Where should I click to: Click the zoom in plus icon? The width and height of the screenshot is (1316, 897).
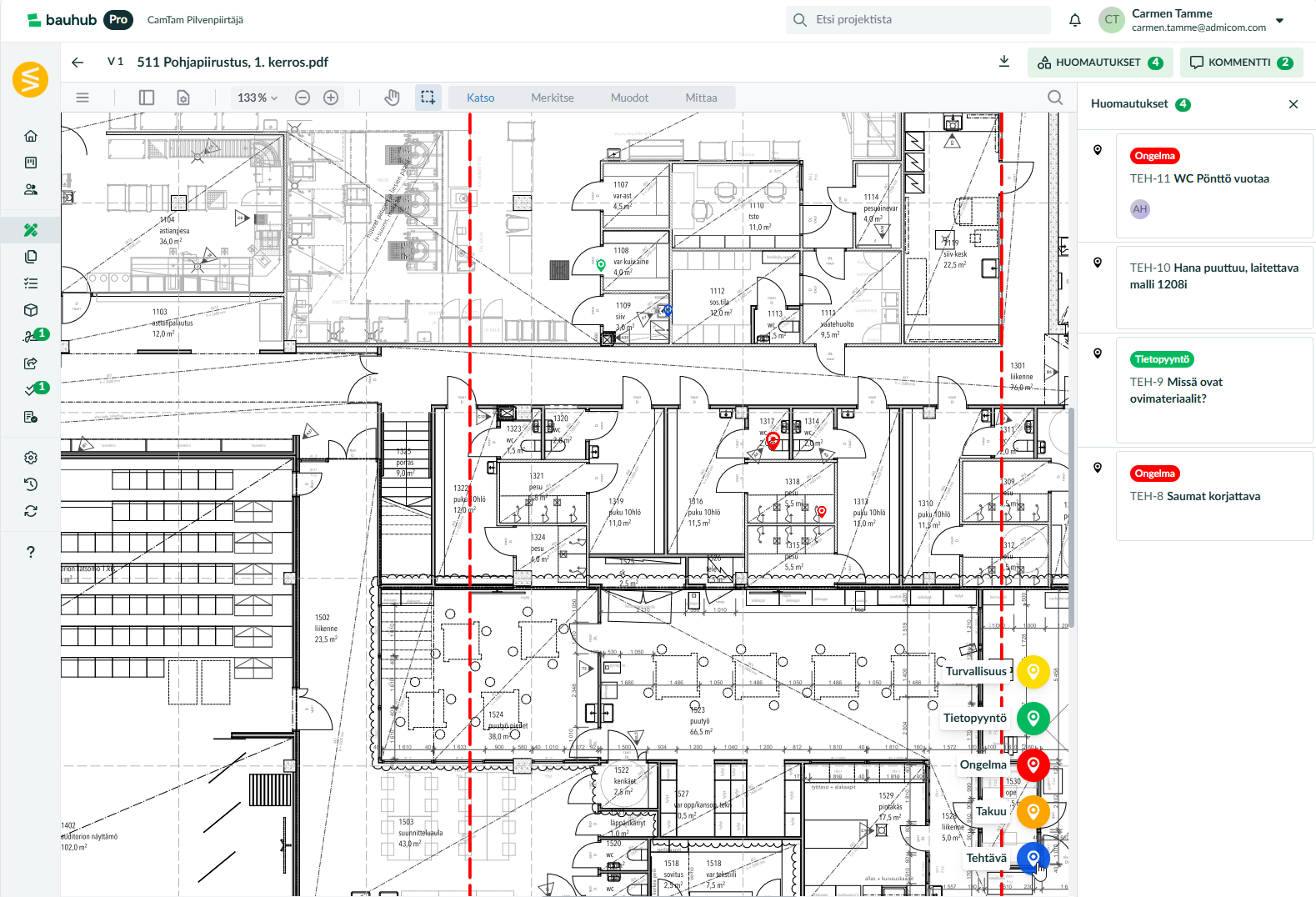331,98
